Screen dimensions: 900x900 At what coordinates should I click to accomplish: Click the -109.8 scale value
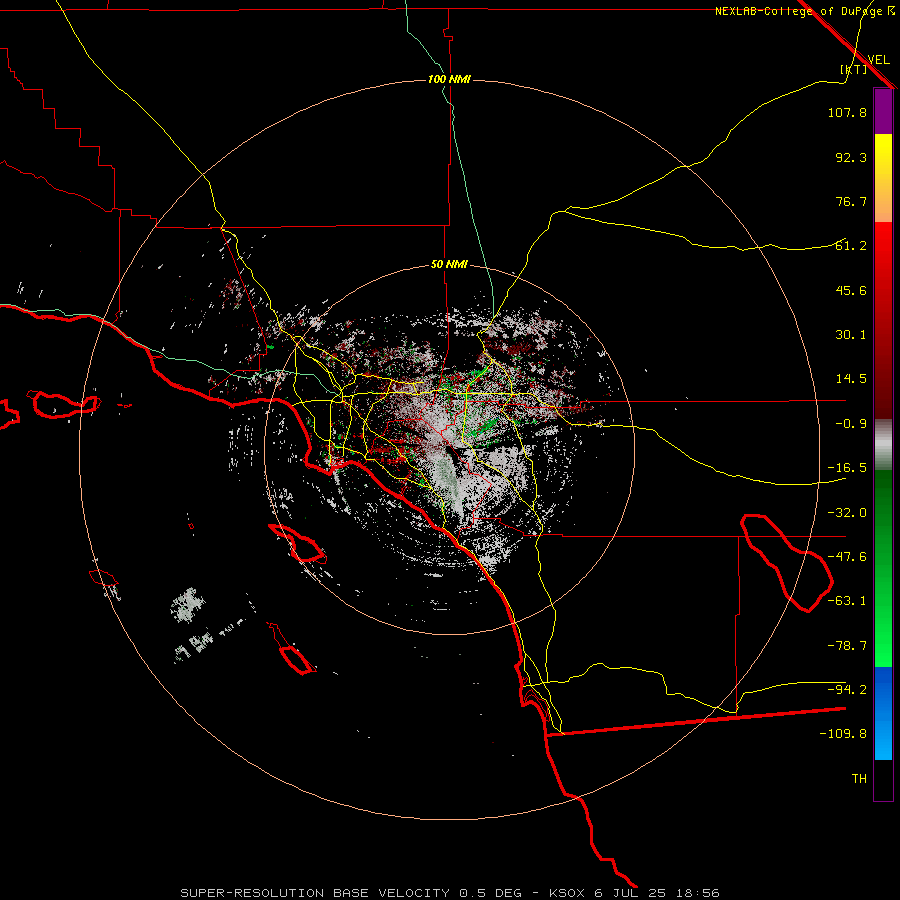pos(843,734)
